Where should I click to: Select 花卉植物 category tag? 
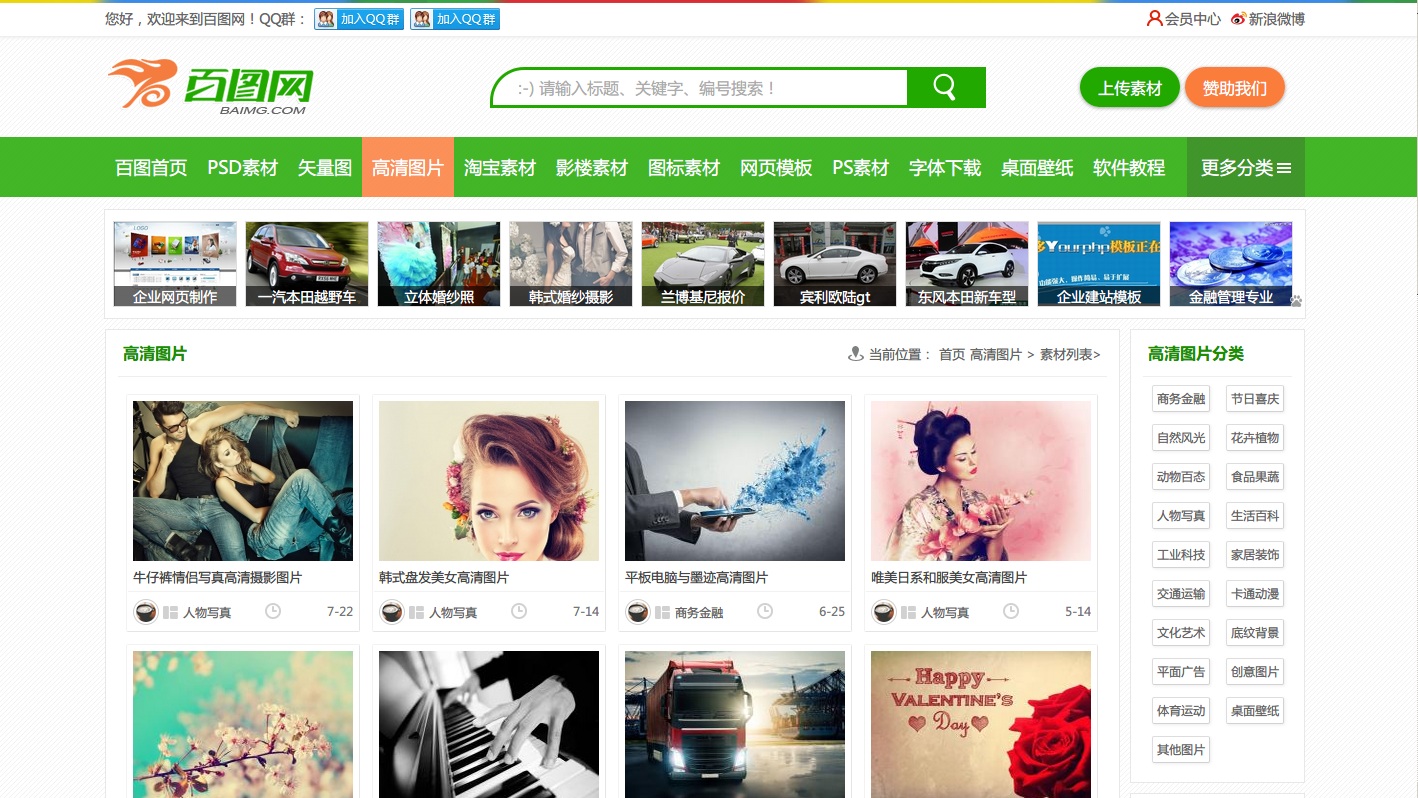click(x=1255, y=438)
